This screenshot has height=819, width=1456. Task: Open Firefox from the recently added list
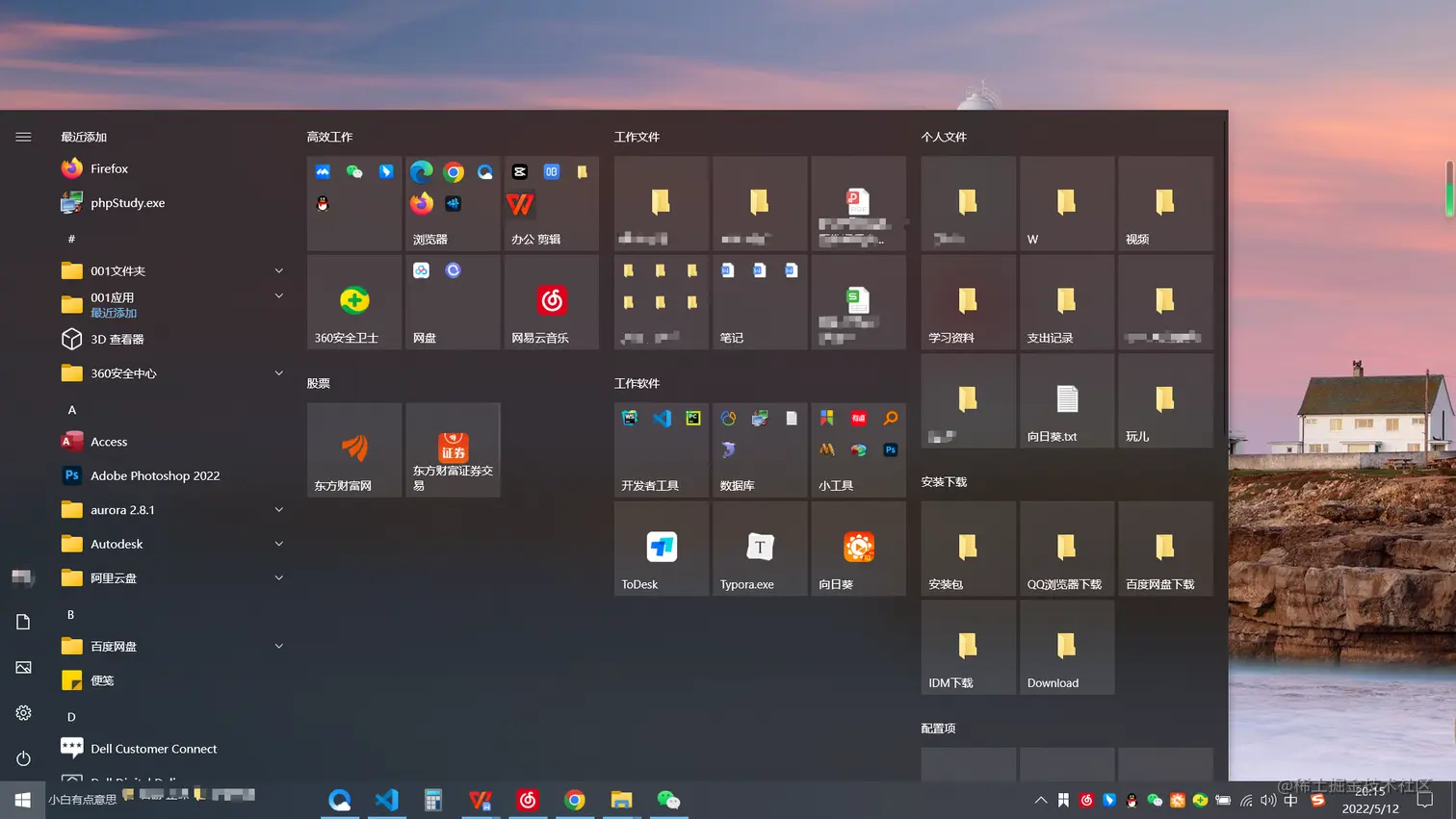pyautogui.click(x=173, y=168)
